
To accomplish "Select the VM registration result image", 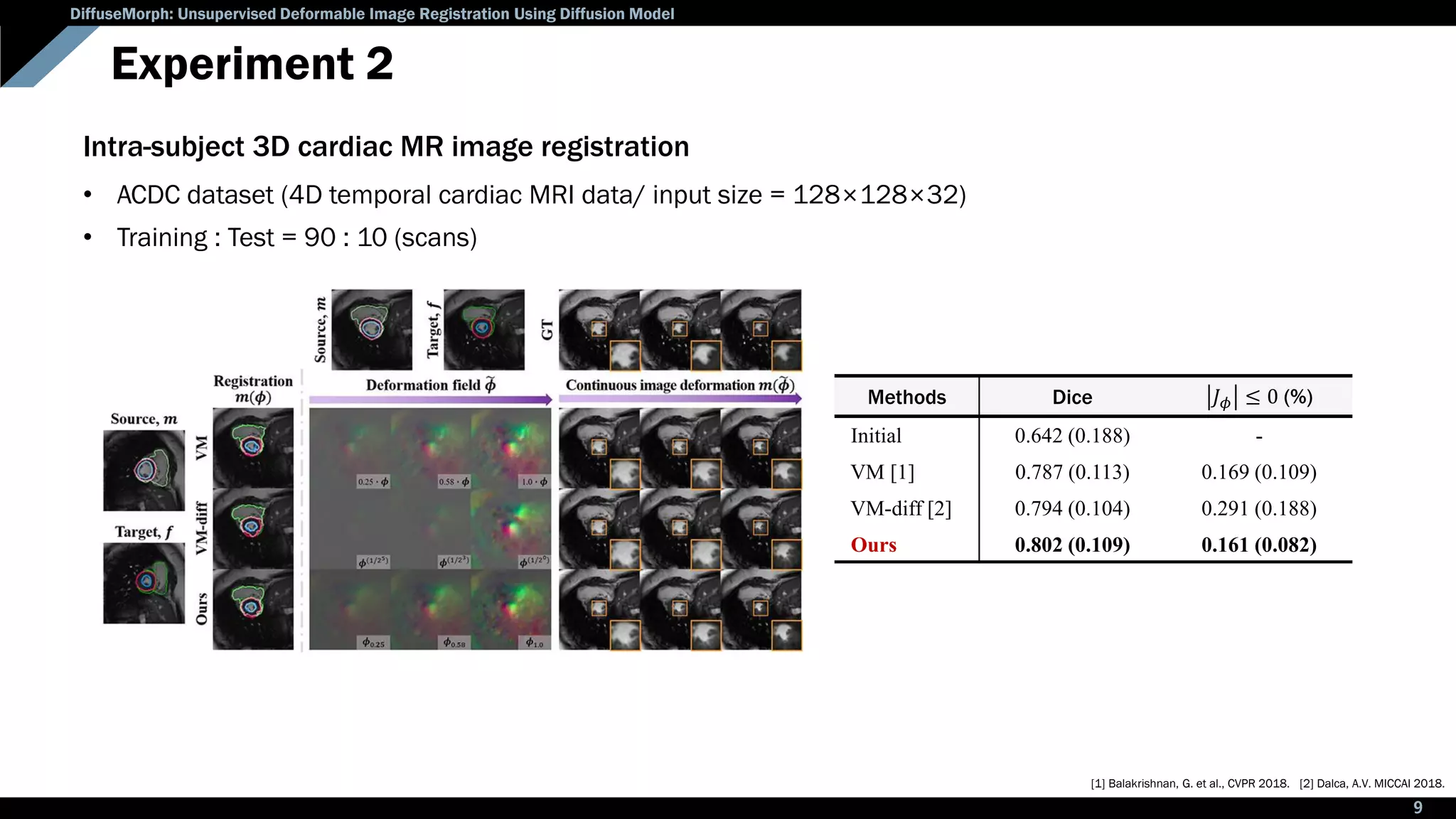I will click(x=253, y=448).
